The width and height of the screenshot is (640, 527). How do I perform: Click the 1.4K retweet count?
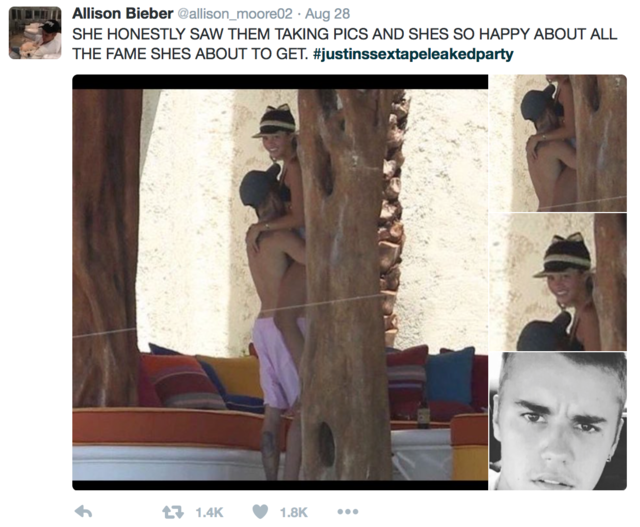point(209,512)
